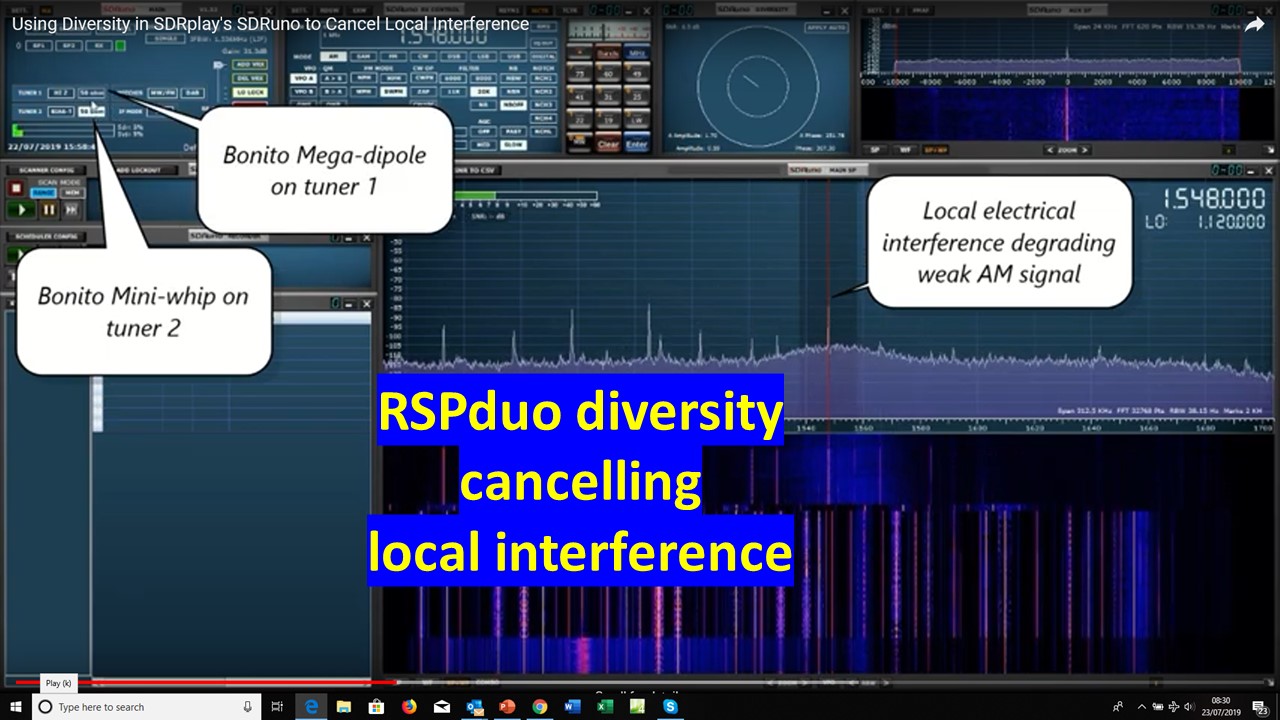This screenshot has height=720, width=1280.
Task: Toggle BIAS-T on Tuner 2
Action: [x=61, y=111]
